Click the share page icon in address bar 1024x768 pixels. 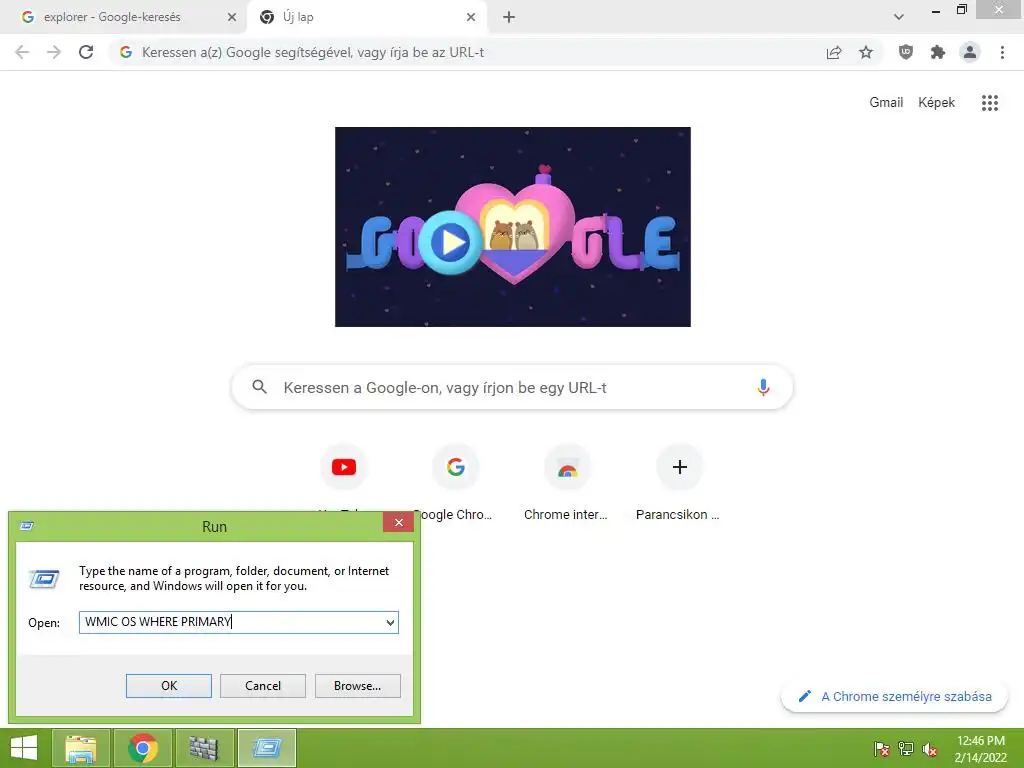834,52
